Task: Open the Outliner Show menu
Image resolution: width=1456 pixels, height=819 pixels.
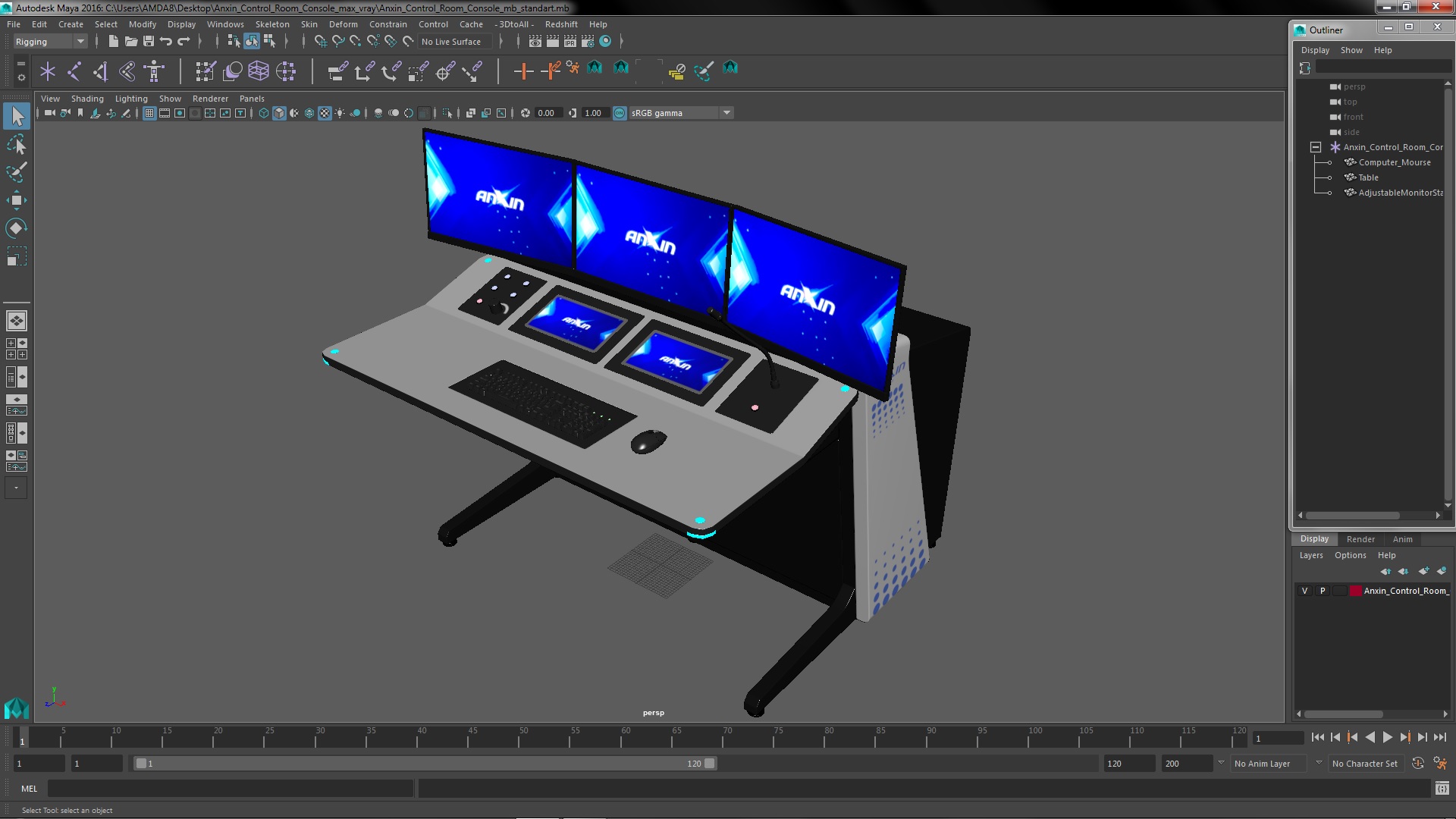Action: point(1351,50)
